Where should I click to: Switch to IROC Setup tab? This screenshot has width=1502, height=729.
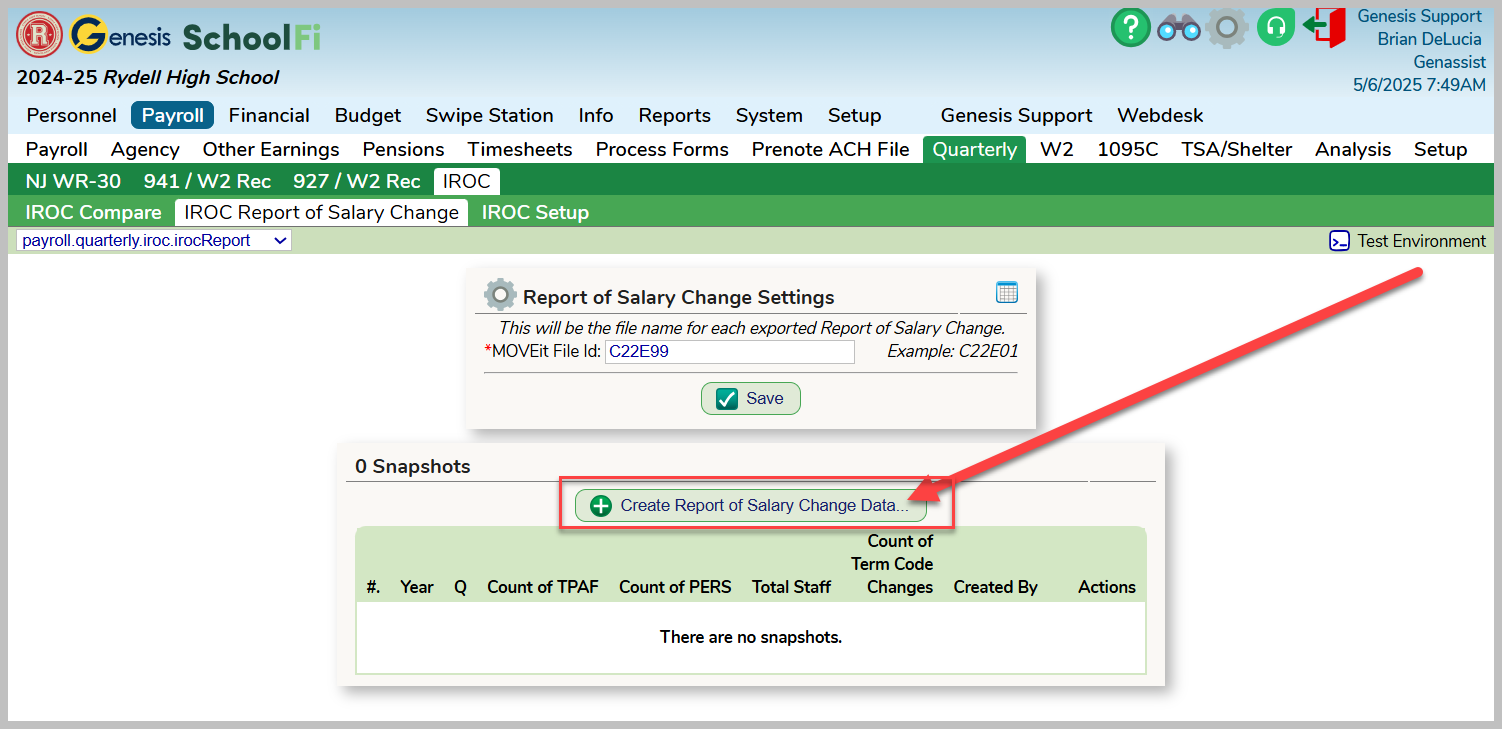click(x=535, y=213)
